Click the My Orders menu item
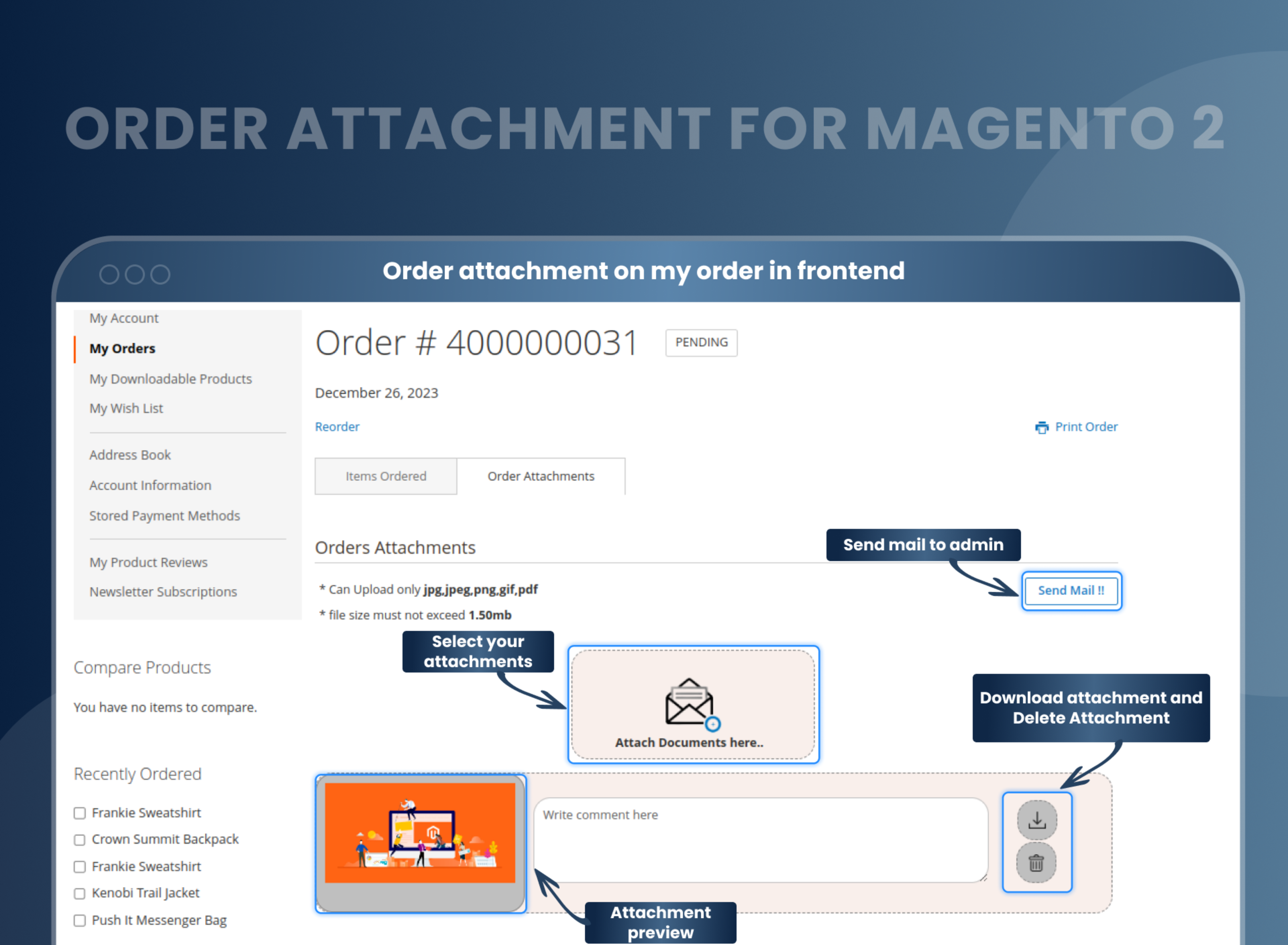This screenshot has width=1288, height=945. tap(122, 348)
